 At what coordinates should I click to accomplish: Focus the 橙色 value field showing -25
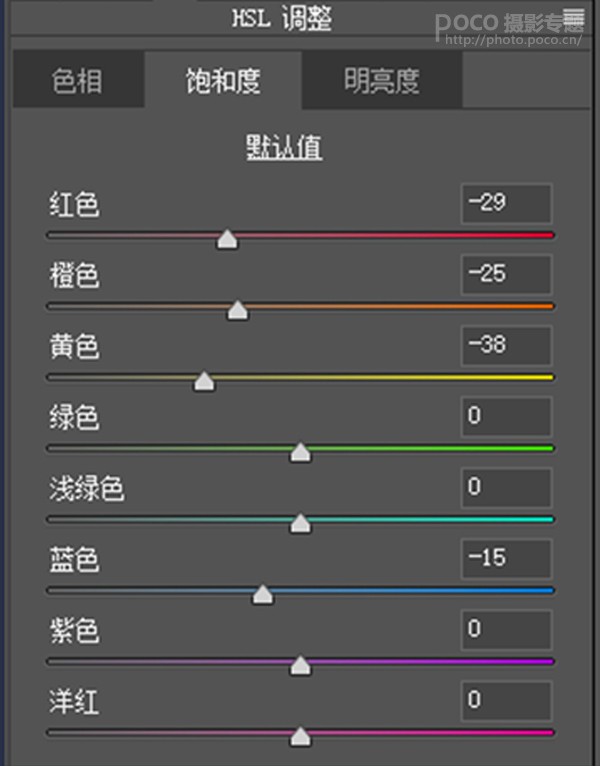(507, 274)
